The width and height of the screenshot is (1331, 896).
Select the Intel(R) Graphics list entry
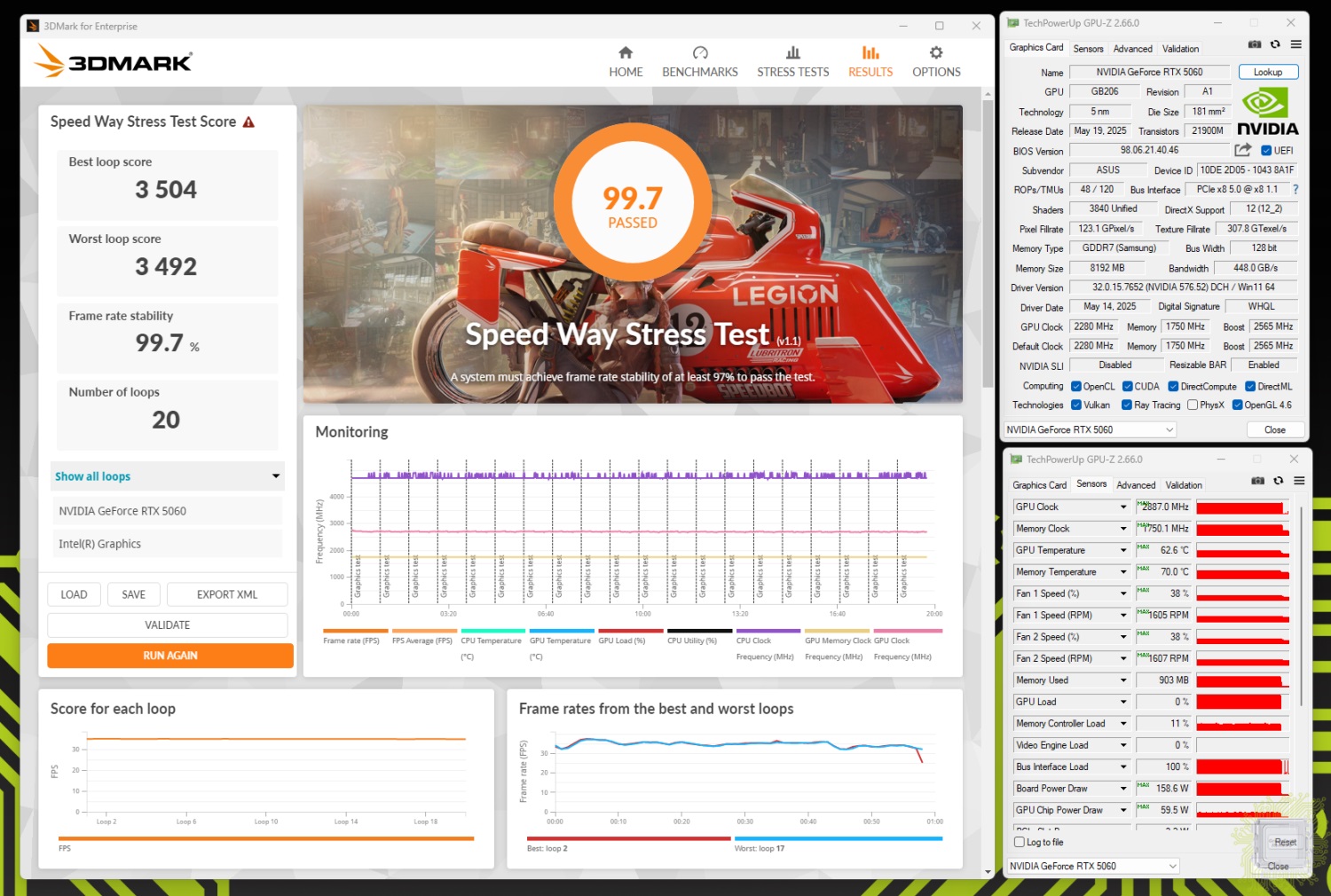coord(168,544)
